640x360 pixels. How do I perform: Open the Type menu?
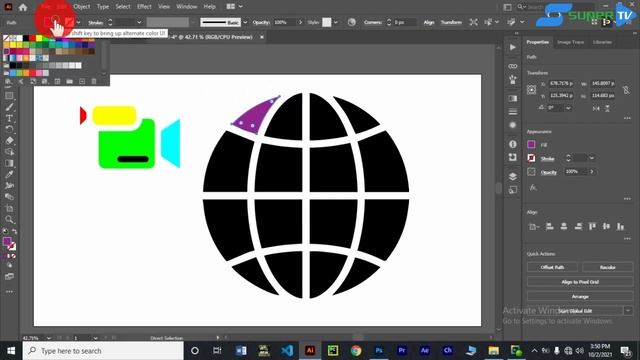pyautogui.click(x=103, y=7)
